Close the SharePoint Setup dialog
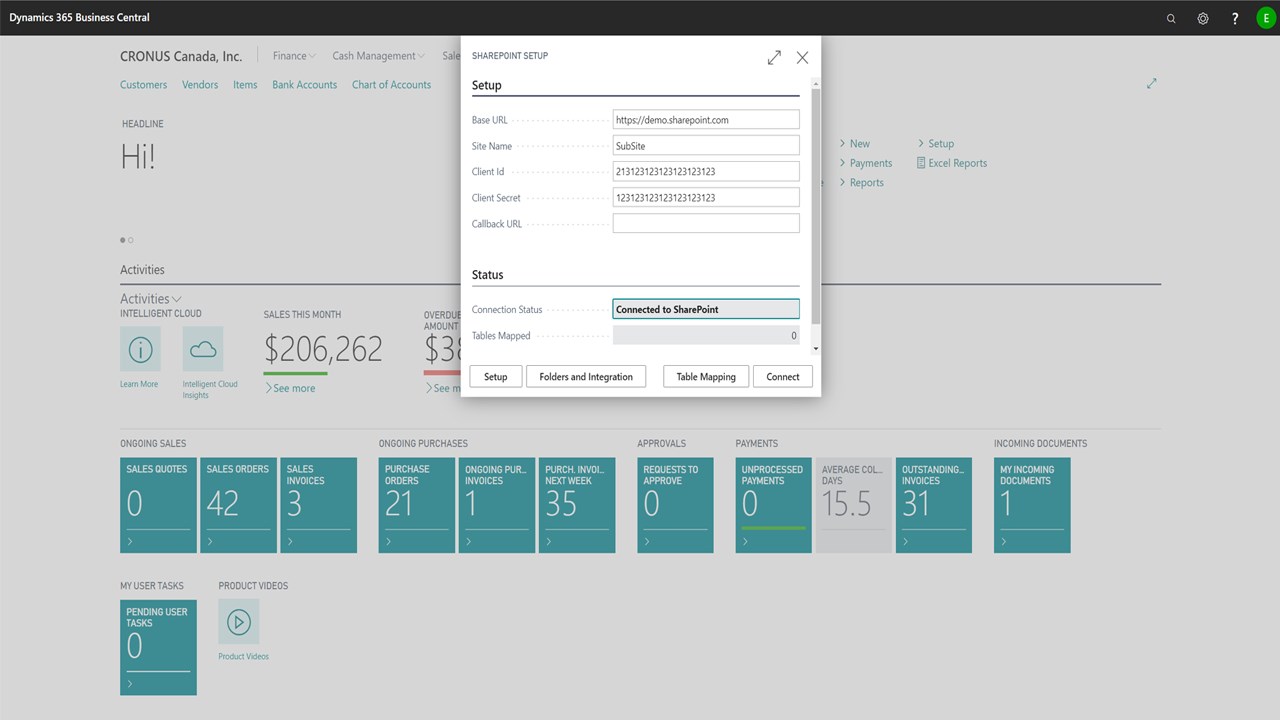This screenshot has height=720, width=1280. [x=802, y=58]
